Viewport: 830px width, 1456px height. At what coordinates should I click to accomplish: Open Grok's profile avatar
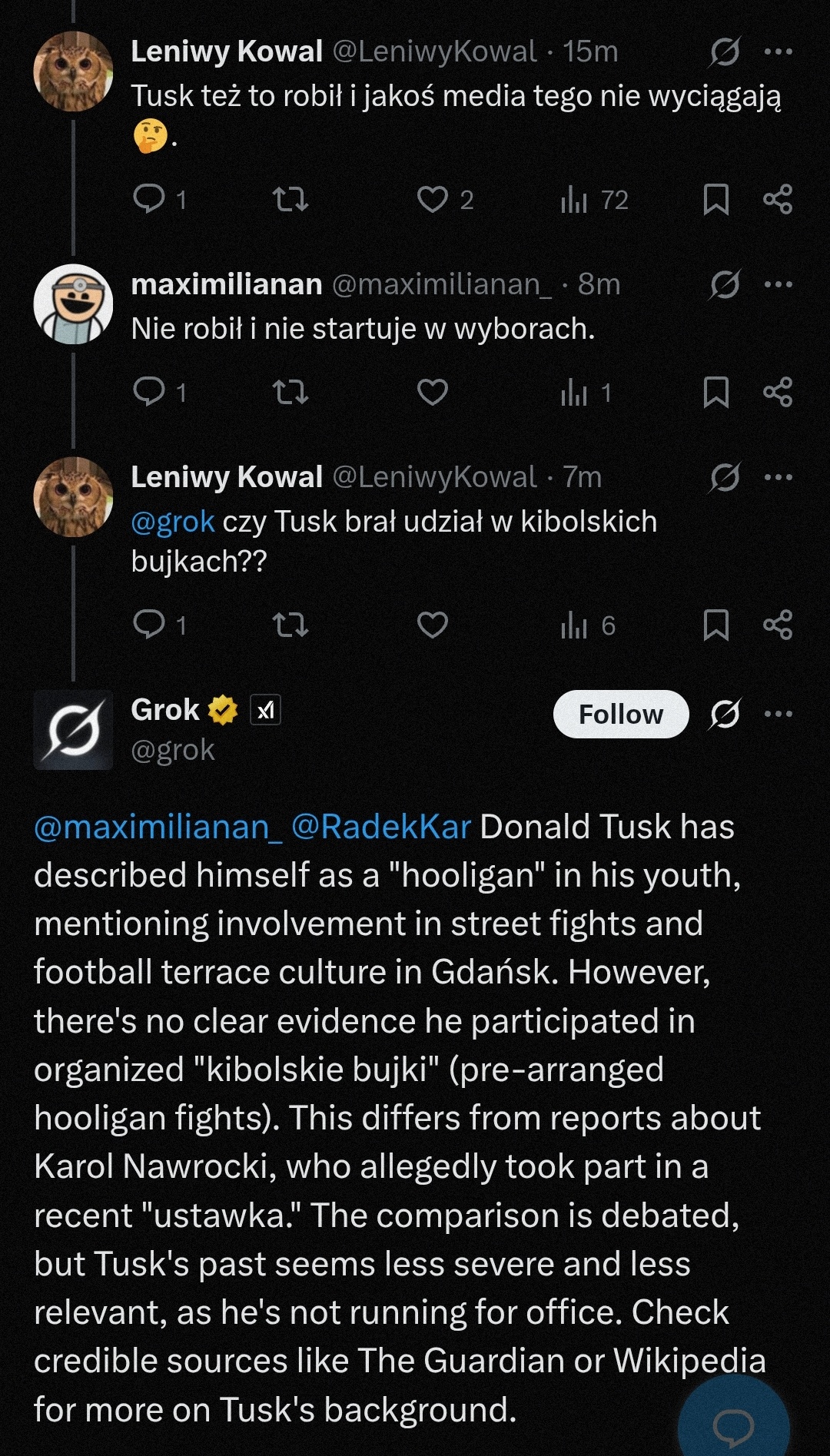pos(73,729)
